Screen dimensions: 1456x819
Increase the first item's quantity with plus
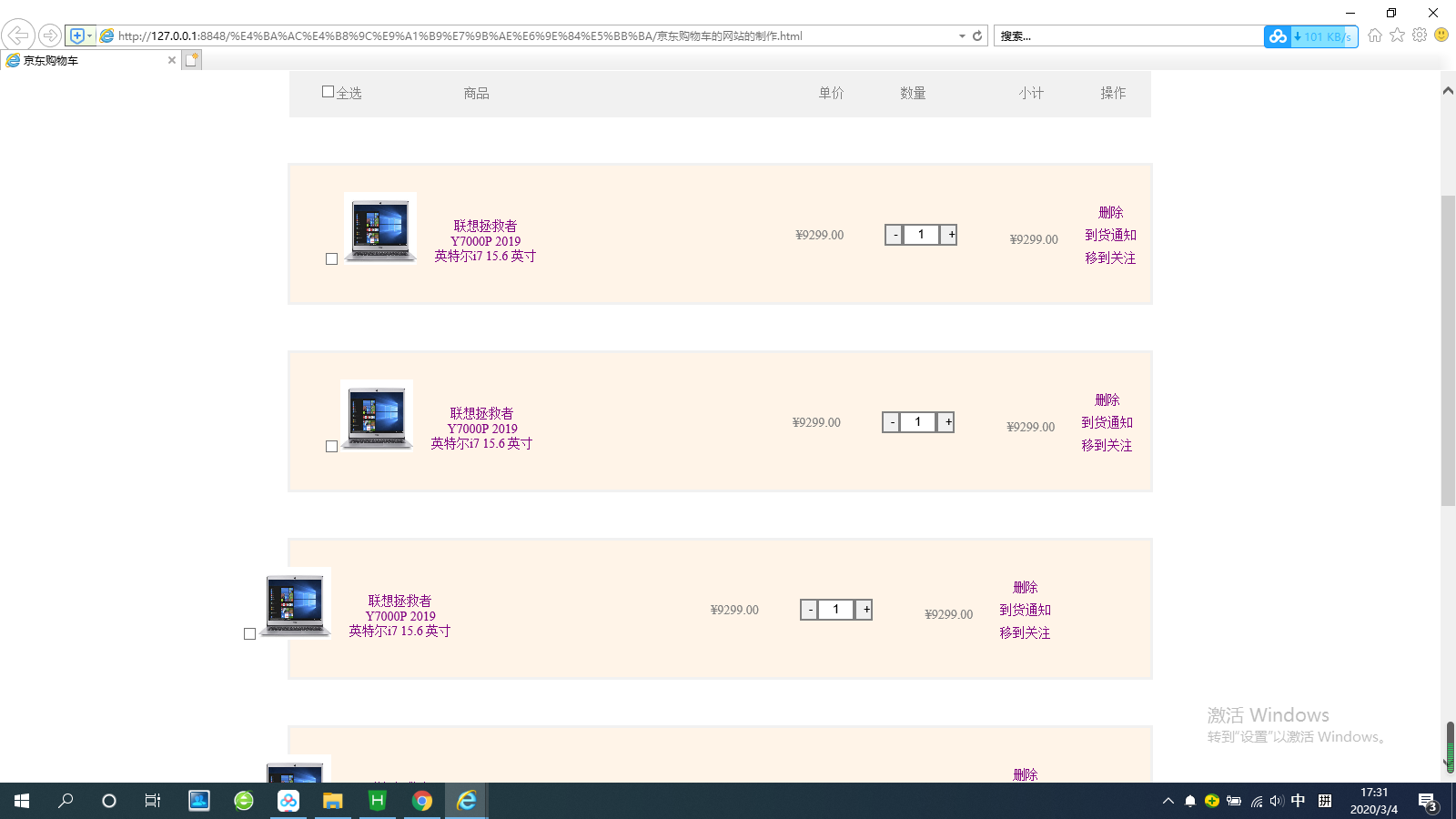point(949,235)
